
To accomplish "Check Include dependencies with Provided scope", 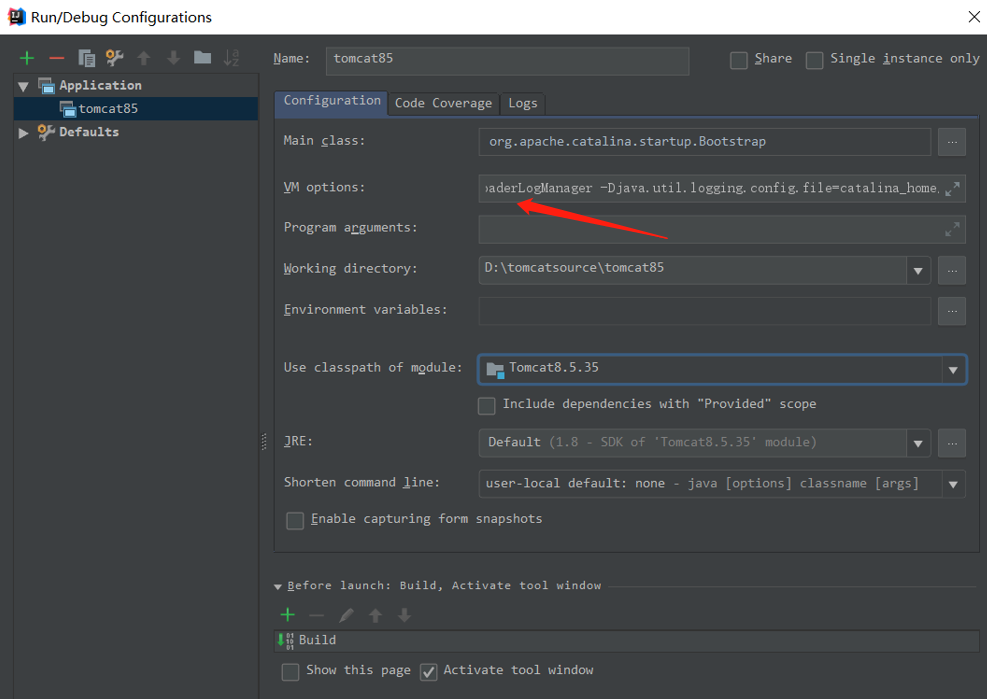I will coord(487,406).
